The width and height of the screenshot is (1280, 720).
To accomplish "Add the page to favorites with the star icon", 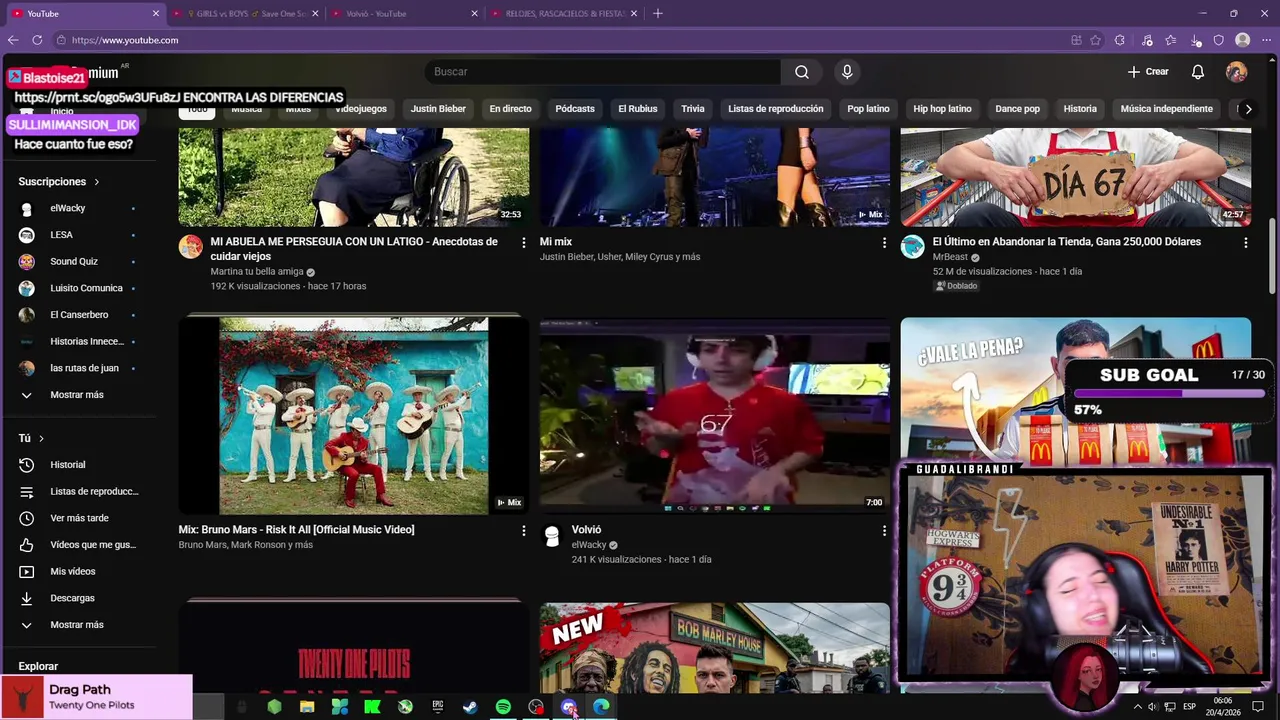I will coord(1095,40).
